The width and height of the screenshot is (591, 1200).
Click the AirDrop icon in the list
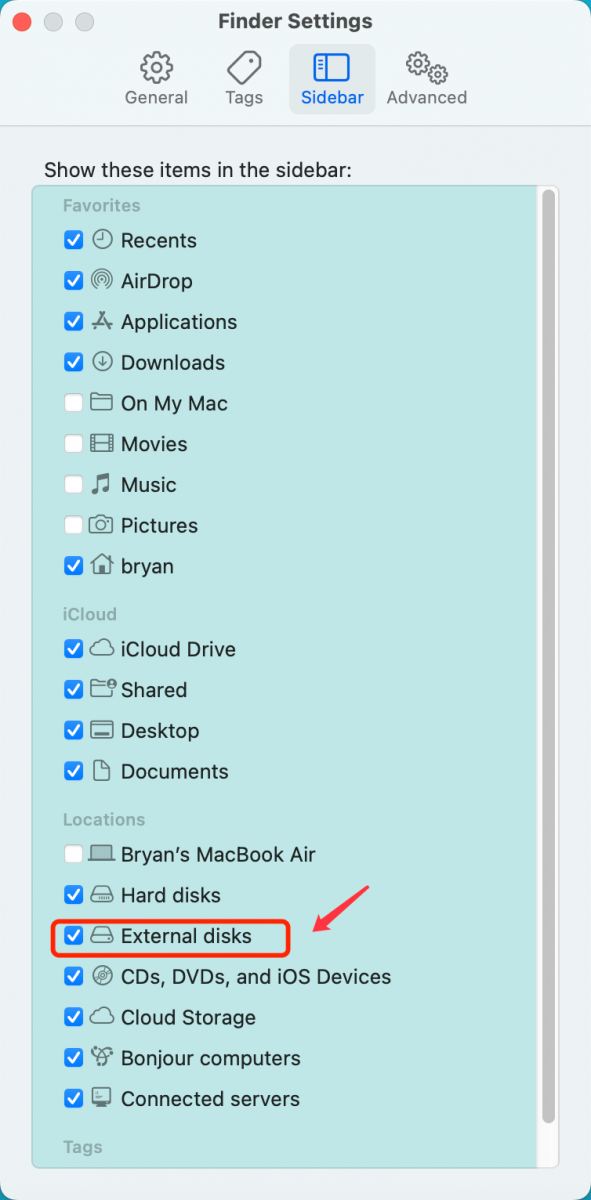(101, 281)
